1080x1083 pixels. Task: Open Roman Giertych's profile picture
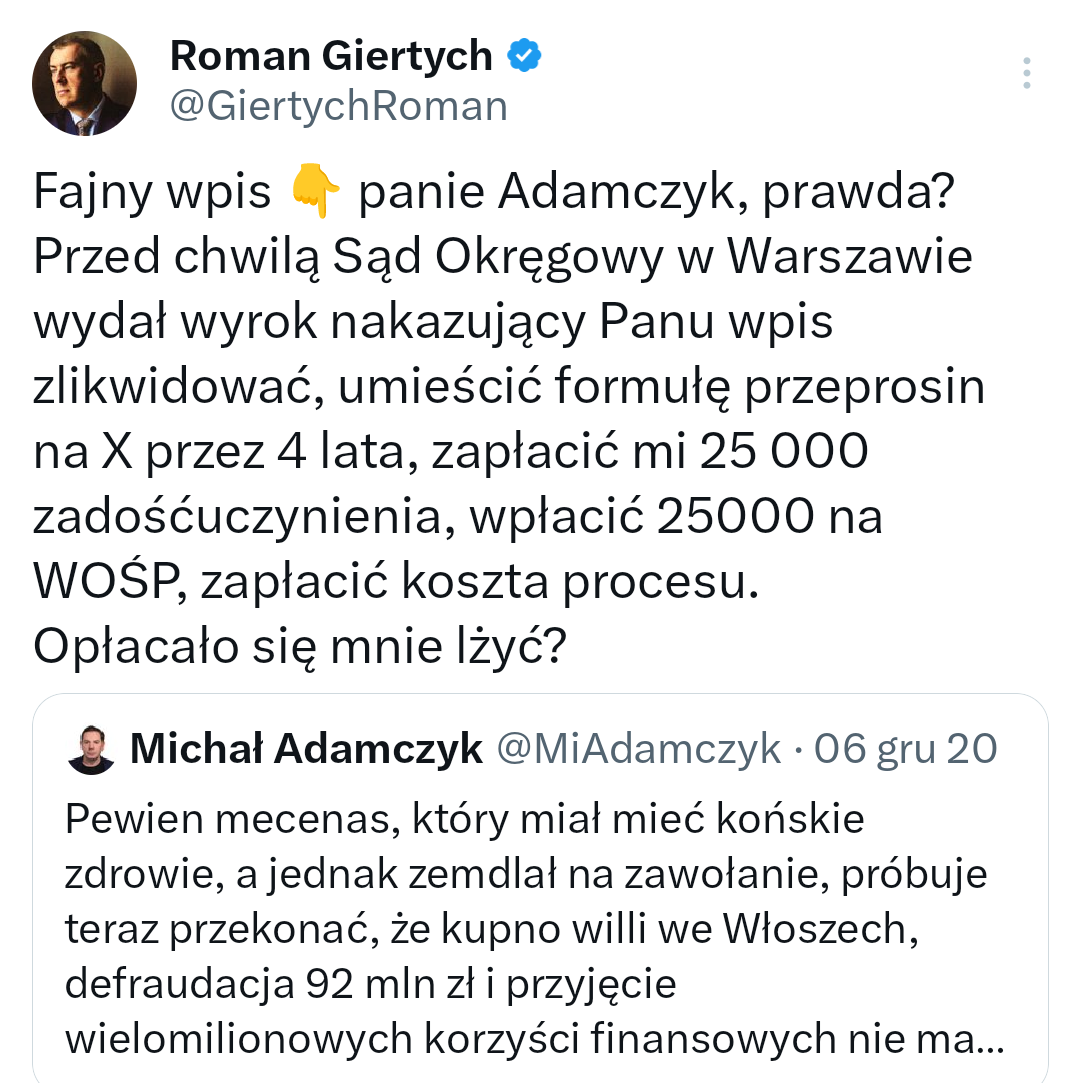click(84, 83)
